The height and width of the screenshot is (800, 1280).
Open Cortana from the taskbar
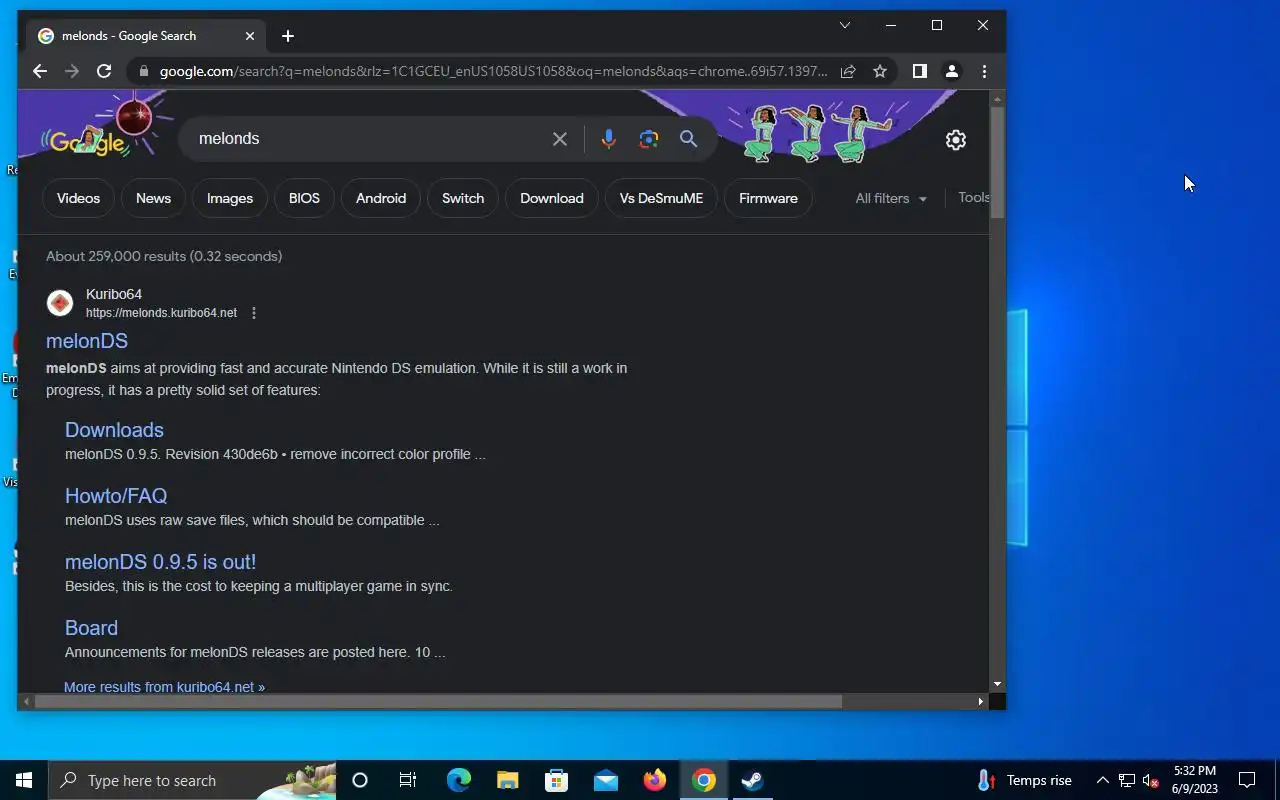tap(360, 780)
